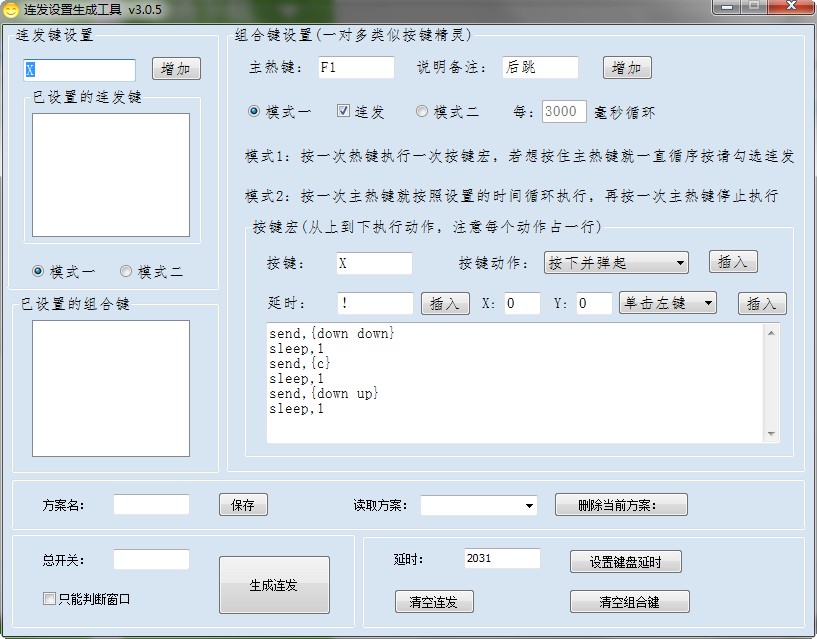The width and height of the screenshot is (817, 639).
Task: Click 设置键盘延时 keyboard delay button
Action: (623, 561)
